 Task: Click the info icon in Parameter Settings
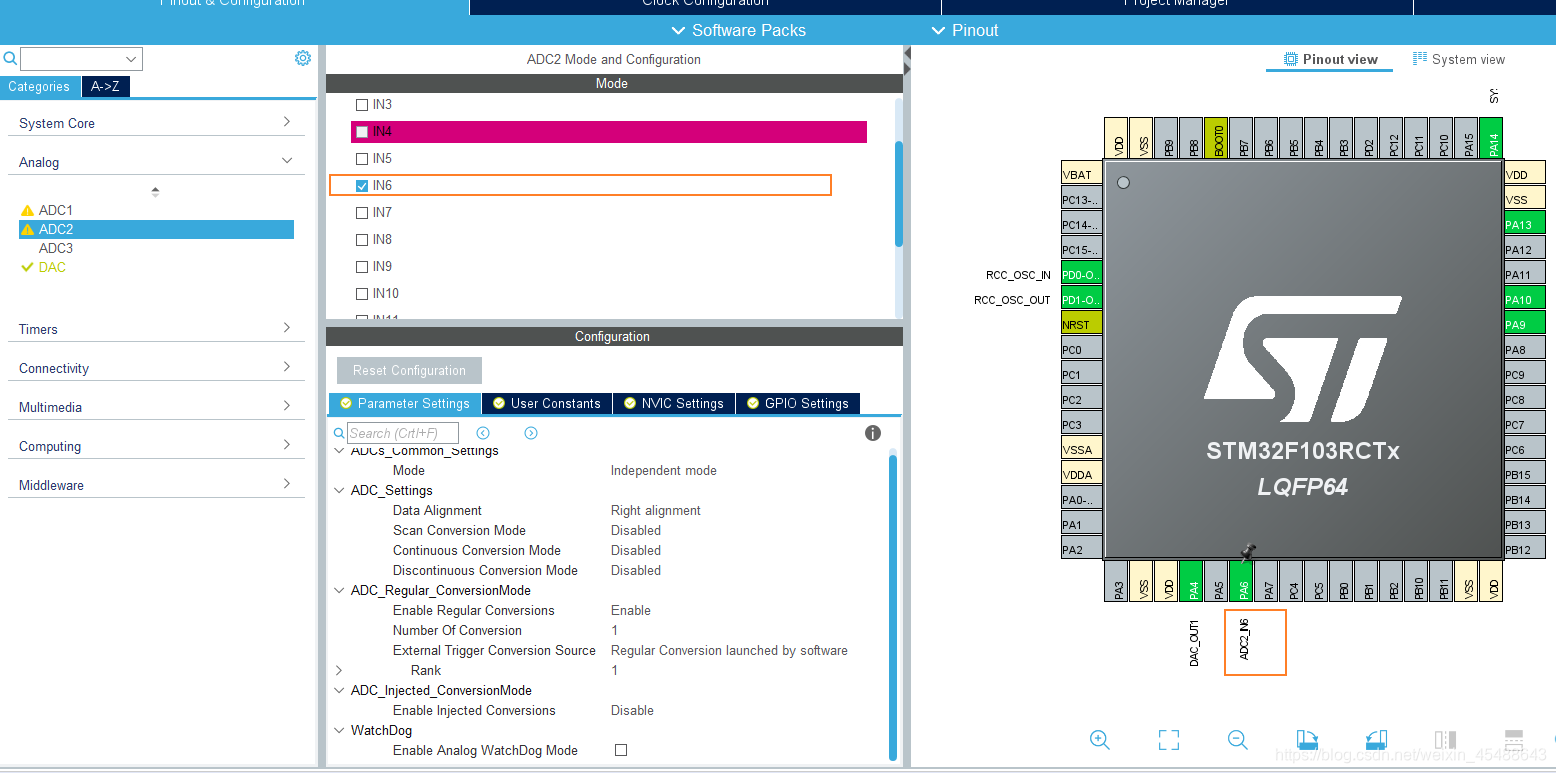click(x=872, y=433)
